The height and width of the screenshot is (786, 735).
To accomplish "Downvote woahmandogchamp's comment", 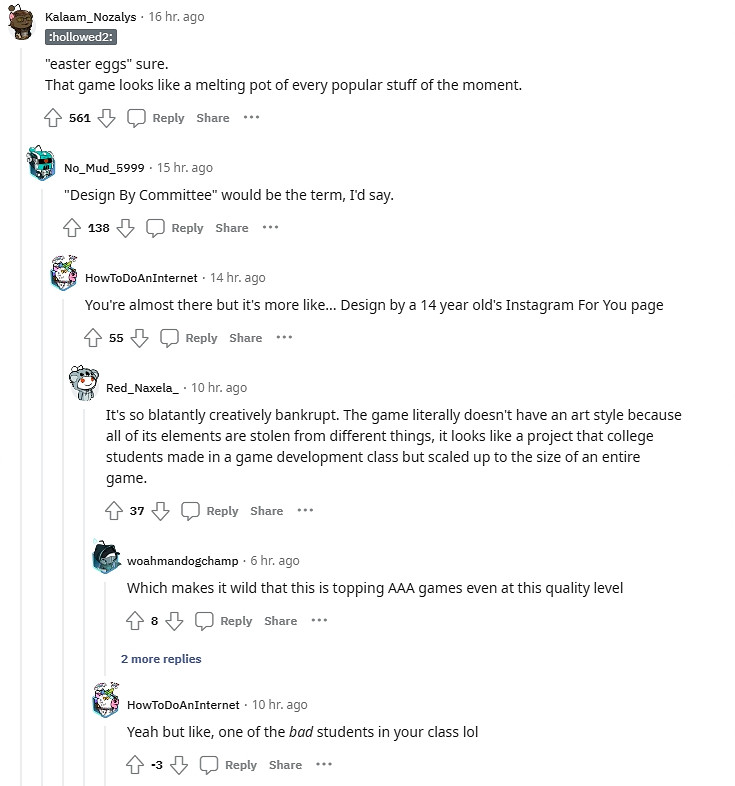I will point(174,621).
